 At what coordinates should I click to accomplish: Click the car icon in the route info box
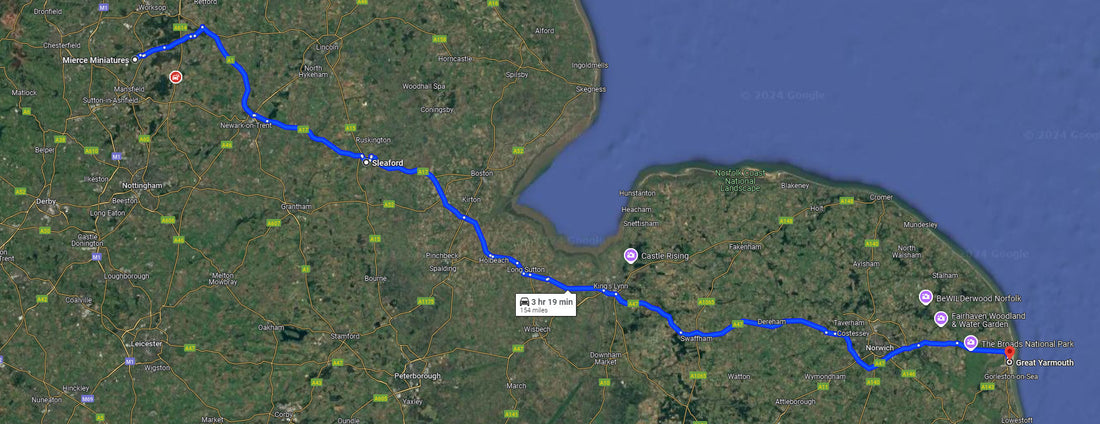524,301
